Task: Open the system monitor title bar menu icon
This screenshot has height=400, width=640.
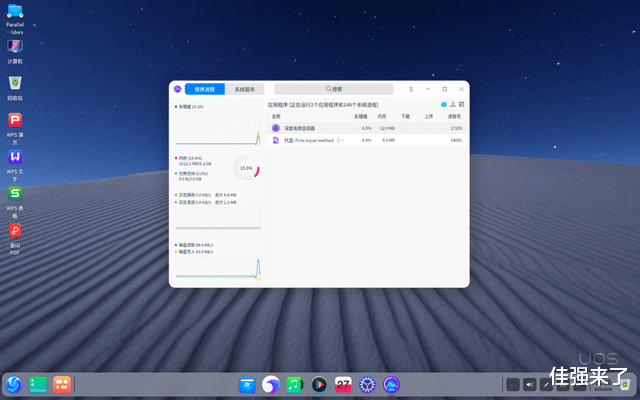Action: (411, 89)
